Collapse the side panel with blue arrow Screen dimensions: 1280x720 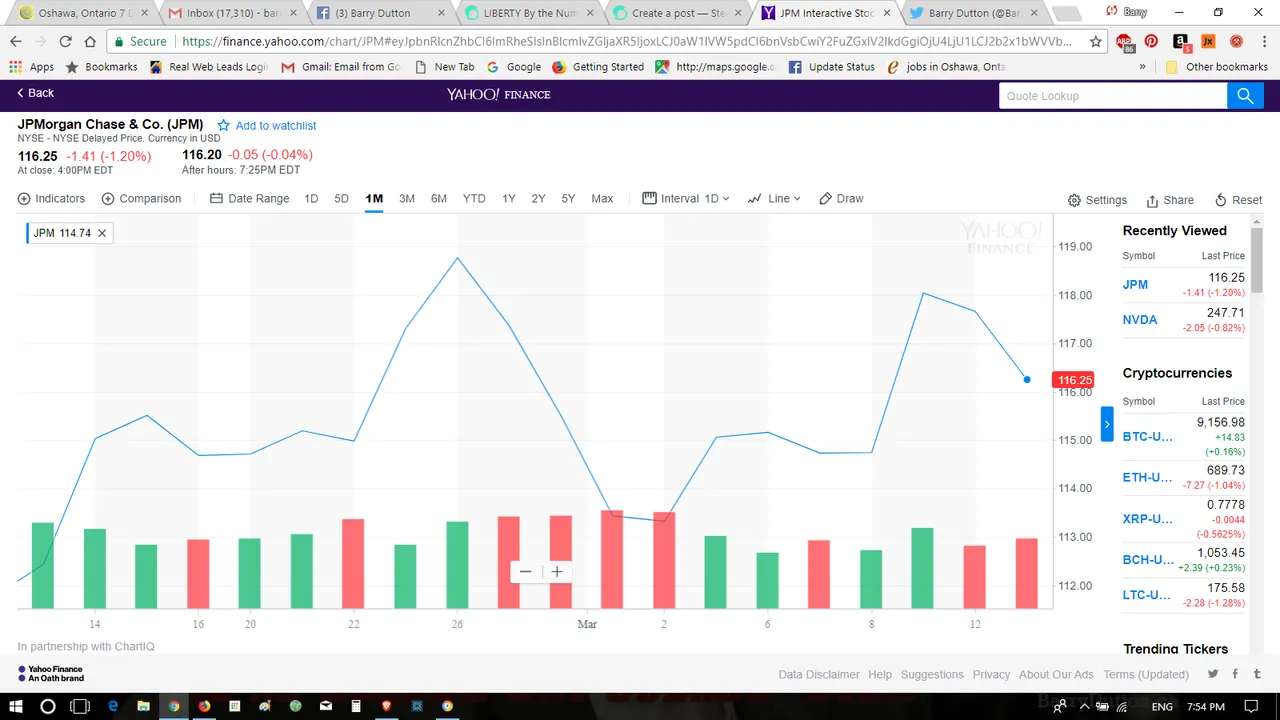[1107, 424]
